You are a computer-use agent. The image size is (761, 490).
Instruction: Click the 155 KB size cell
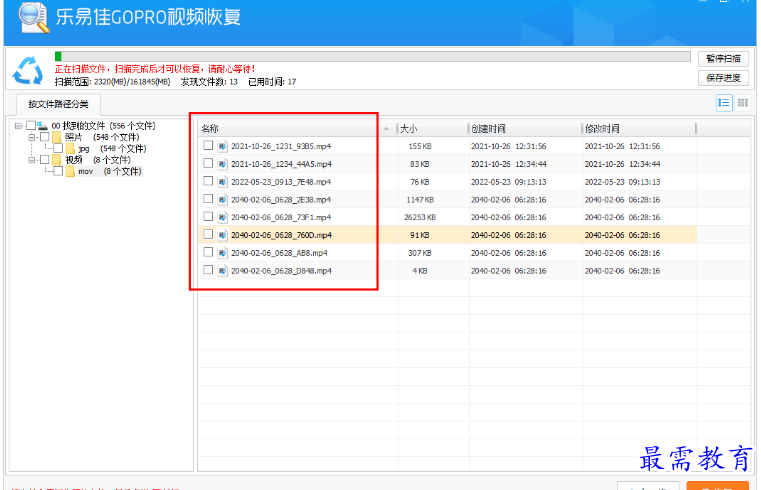click(420, 146)
